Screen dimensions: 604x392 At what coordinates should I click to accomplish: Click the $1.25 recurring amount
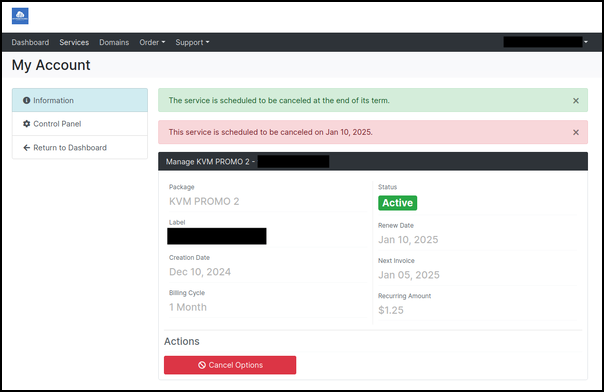391,310
